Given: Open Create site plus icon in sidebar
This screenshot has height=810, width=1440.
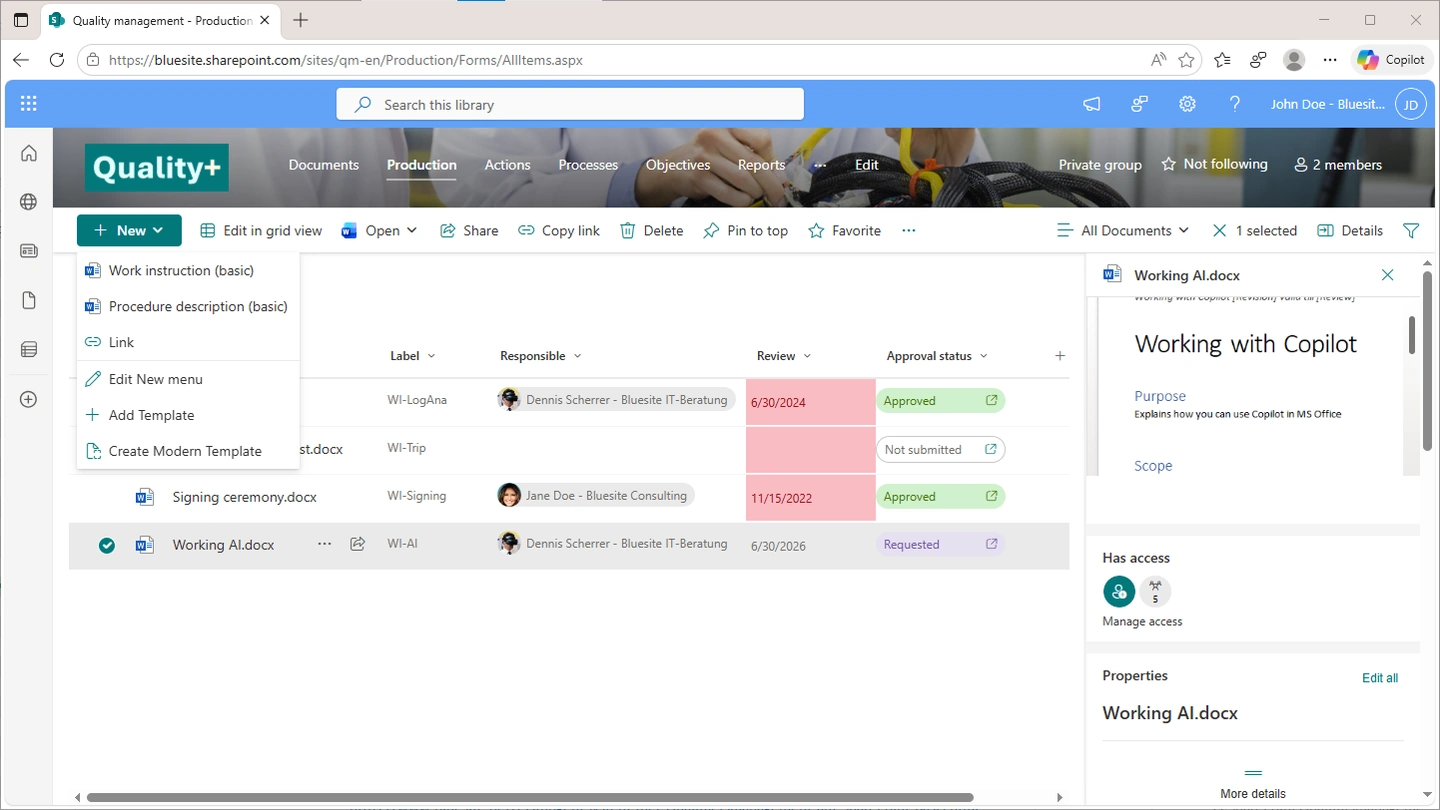Looking at the screenshot, I should point(29,399).
